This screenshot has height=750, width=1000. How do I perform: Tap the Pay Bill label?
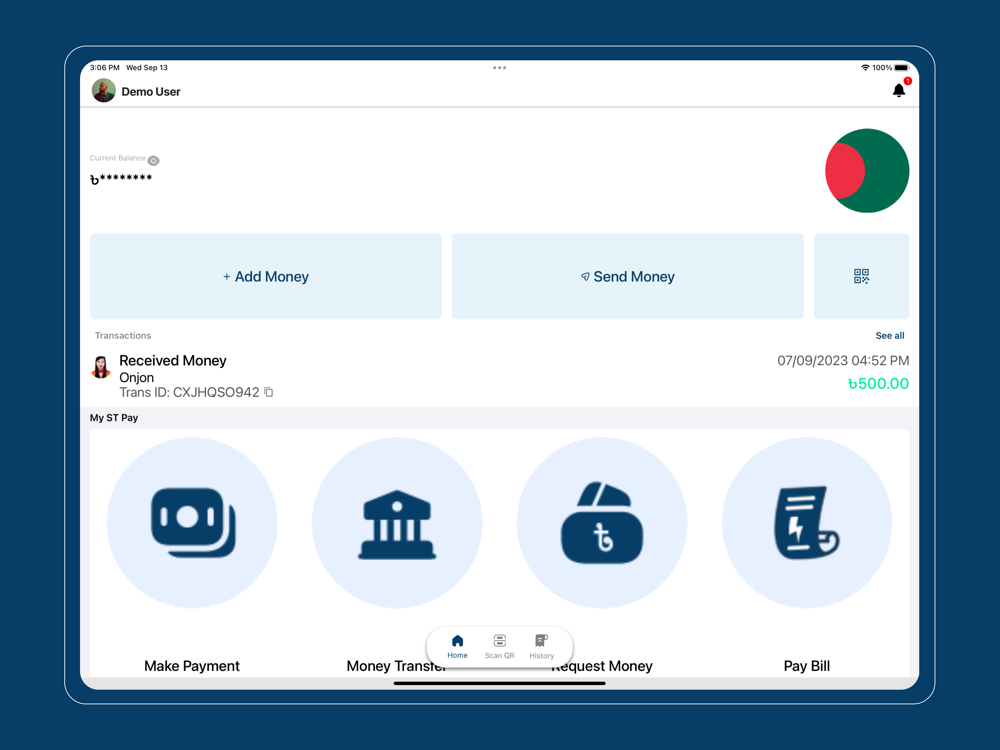[x=807, y=666]
